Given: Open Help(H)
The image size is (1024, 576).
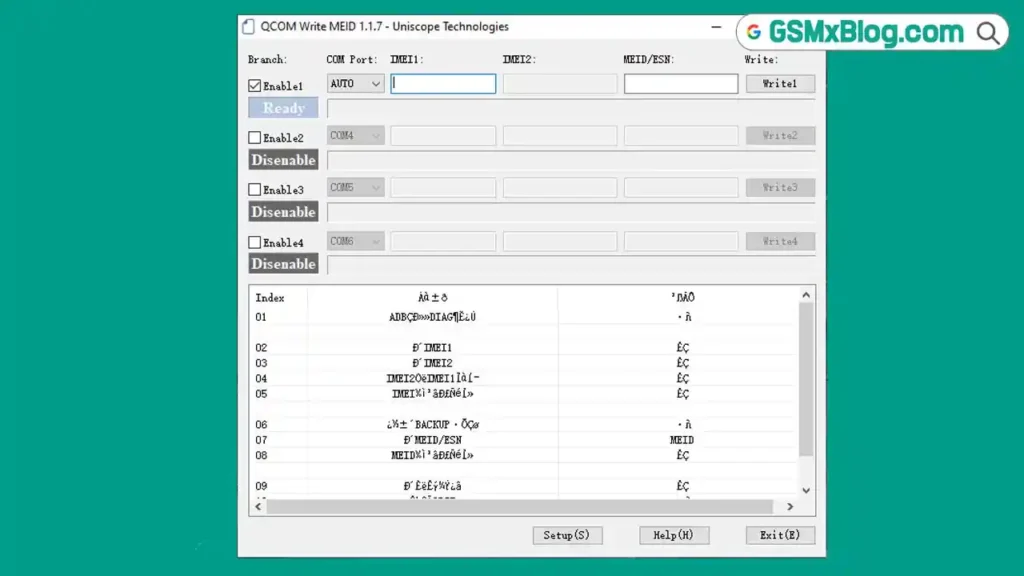Looking at the screenshot, I should point(673,535).
